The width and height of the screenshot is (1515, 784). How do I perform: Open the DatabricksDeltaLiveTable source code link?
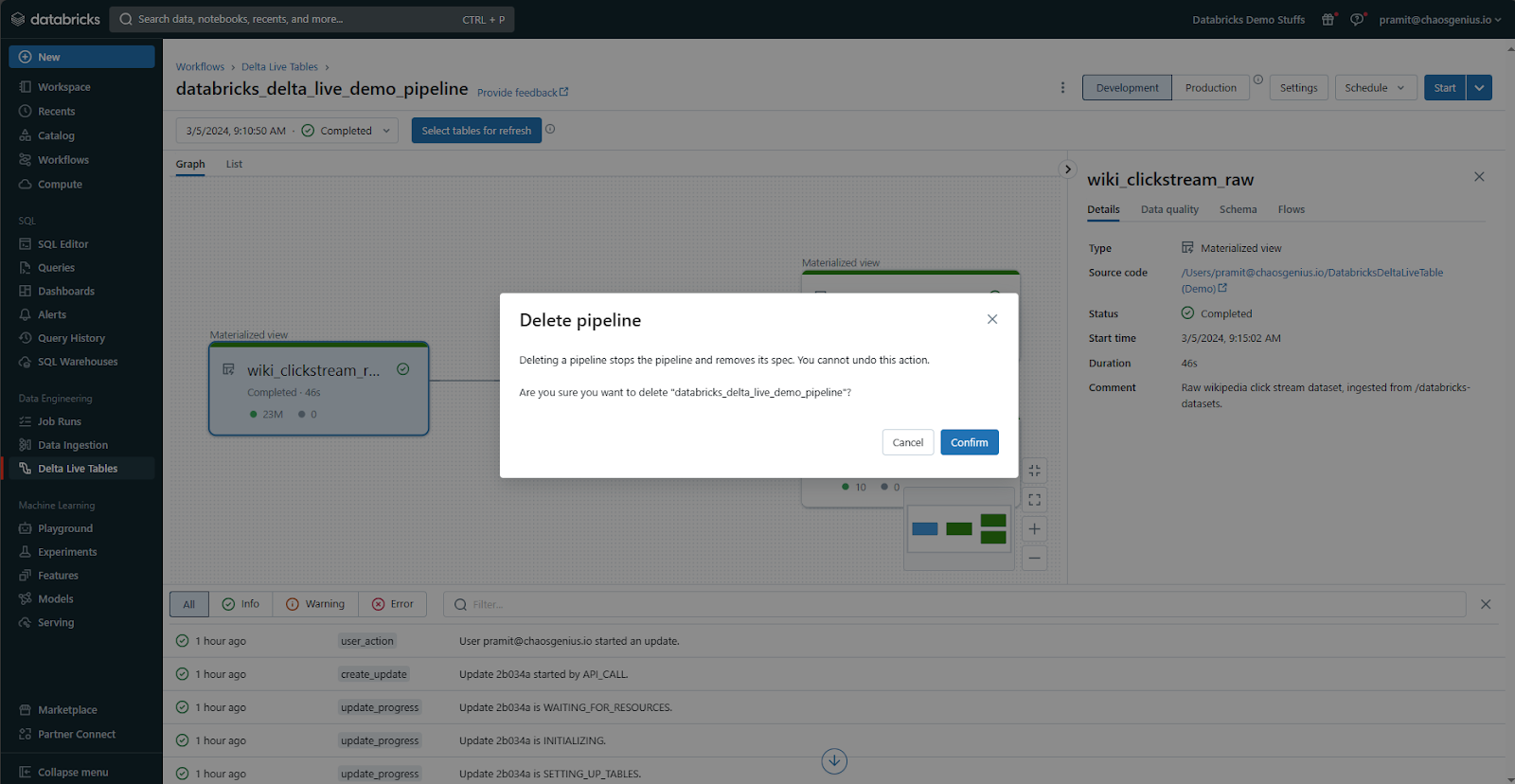(1312, 280)
